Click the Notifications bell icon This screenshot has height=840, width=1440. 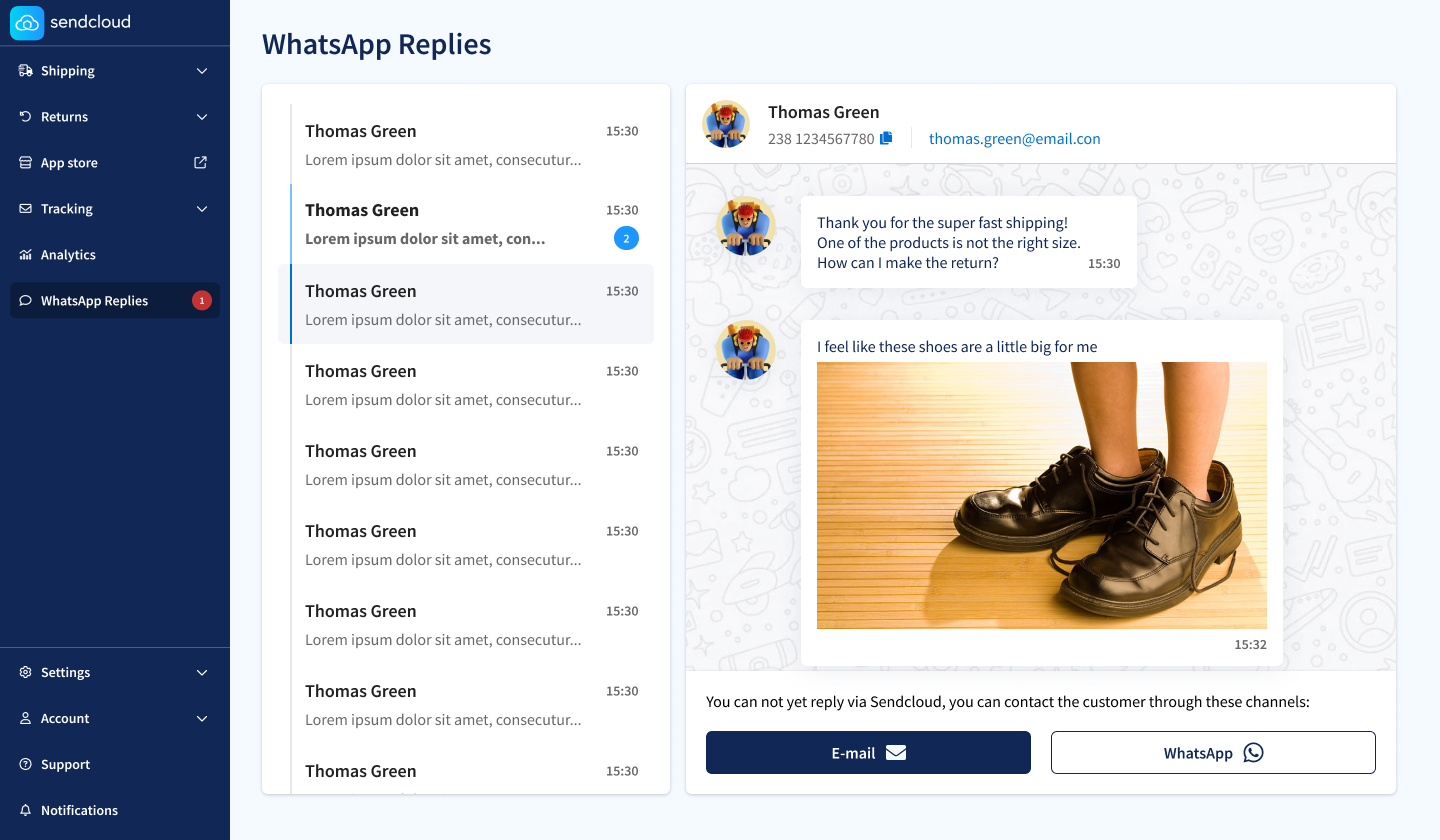[26, 811]
